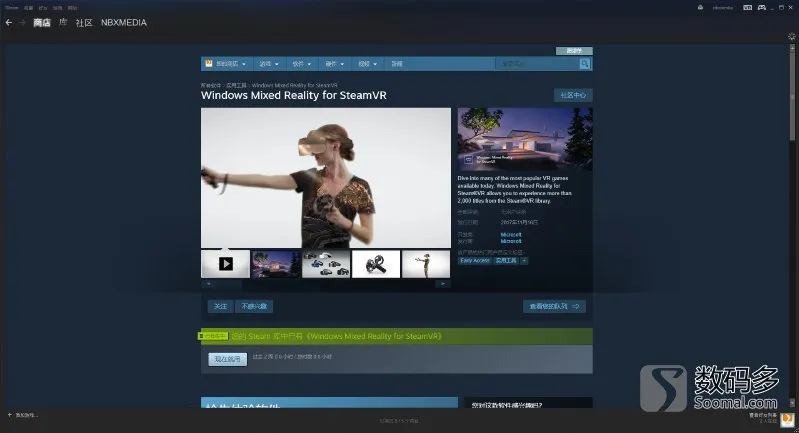Open Microsoft developer link
Viewport: 799px width, 433px height.
511,235
